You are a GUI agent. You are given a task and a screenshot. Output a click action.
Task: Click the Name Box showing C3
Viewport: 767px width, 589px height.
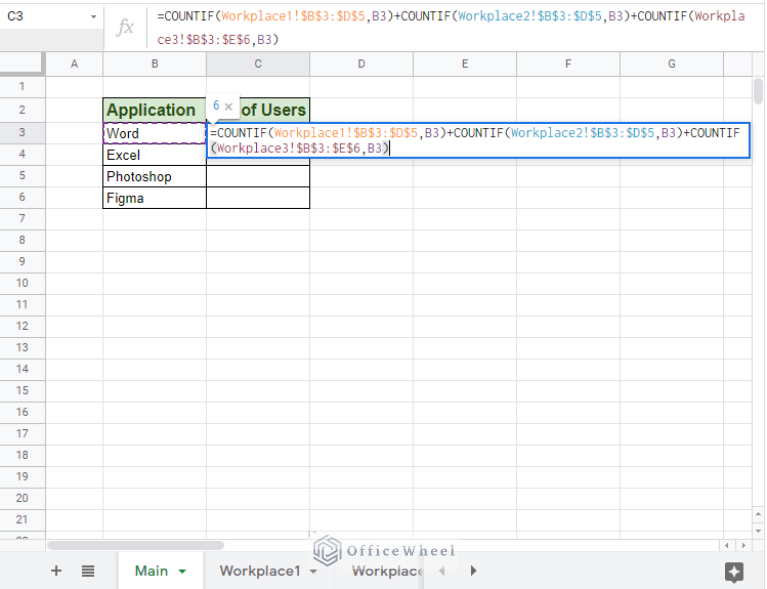click(x=45, y=17)
